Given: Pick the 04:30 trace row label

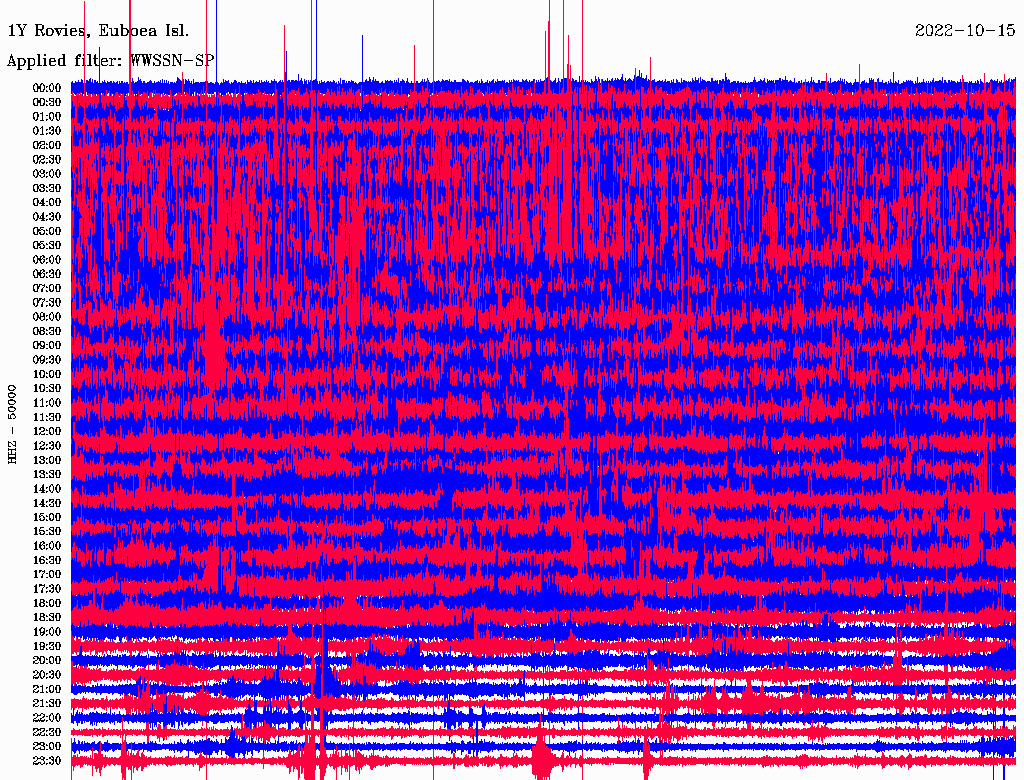Looking at the screenshot, I should [x=47, y=217].
